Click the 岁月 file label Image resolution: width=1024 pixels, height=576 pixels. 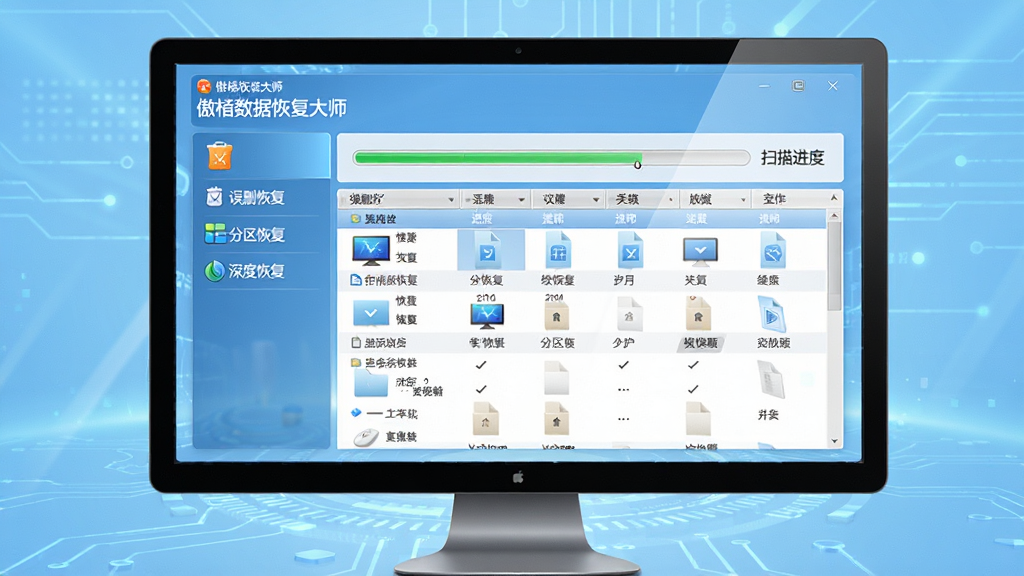click(624, 280)
